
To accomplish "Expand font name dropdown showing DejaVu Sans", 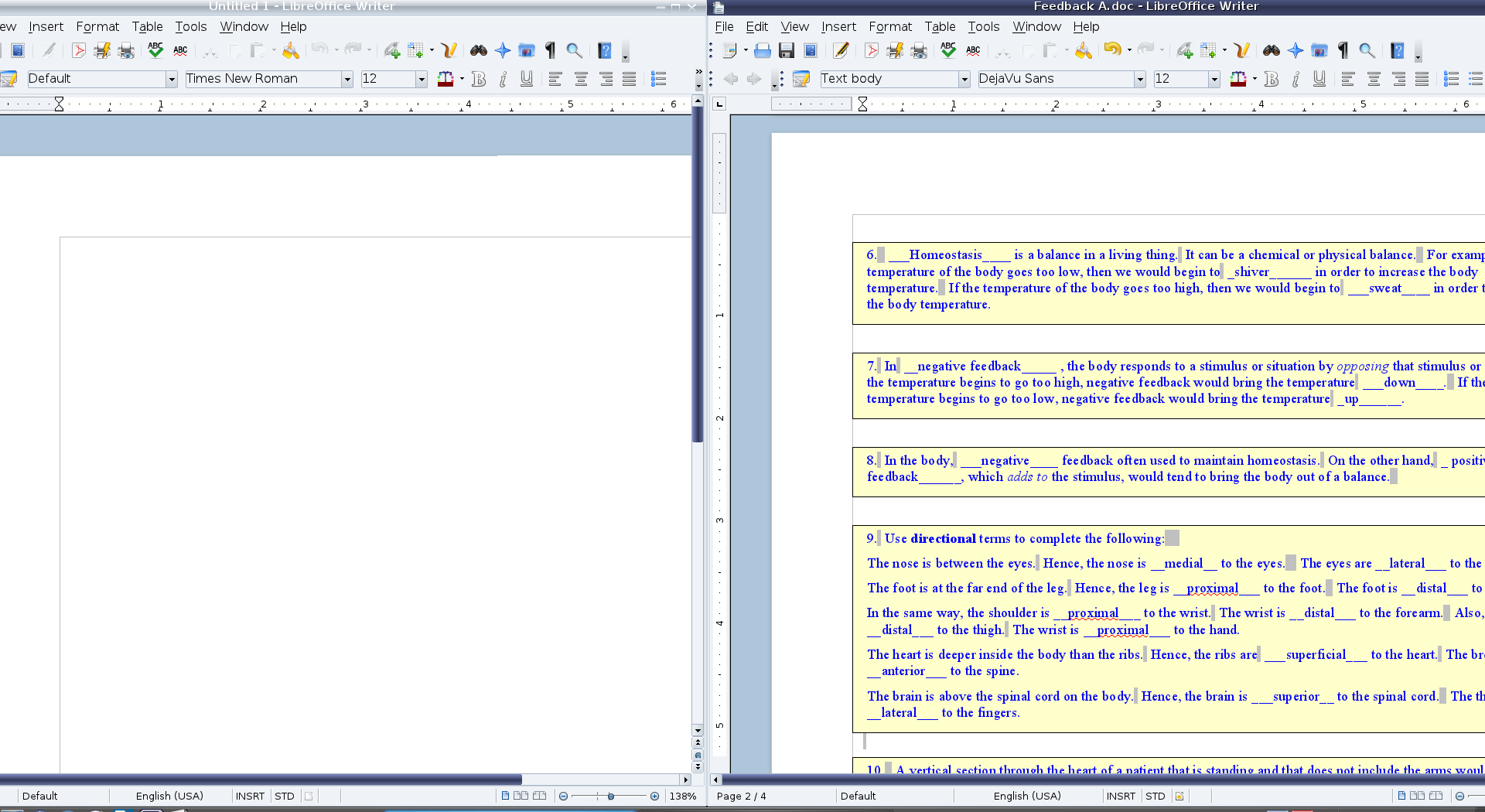I will 1140,79.
